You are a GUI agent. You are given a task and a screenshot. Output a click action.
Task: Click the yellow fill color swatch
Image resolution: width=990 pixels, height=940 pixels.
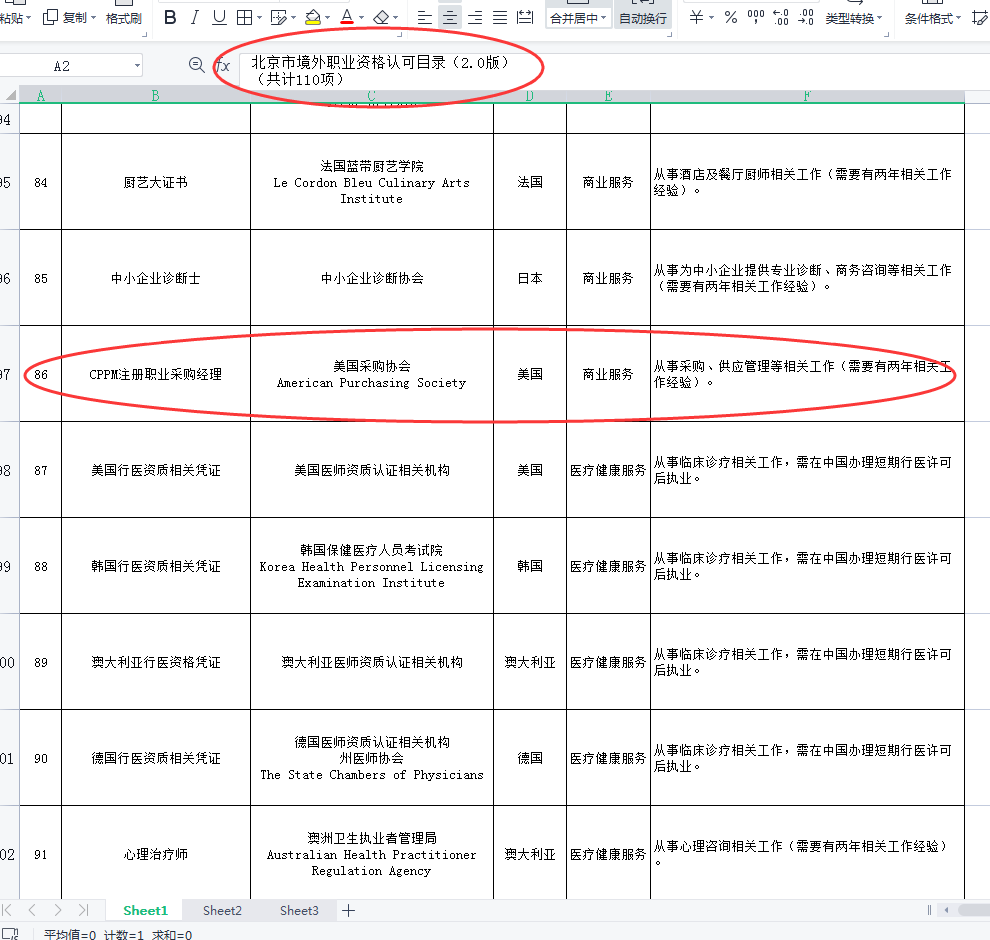coord(312,17)
